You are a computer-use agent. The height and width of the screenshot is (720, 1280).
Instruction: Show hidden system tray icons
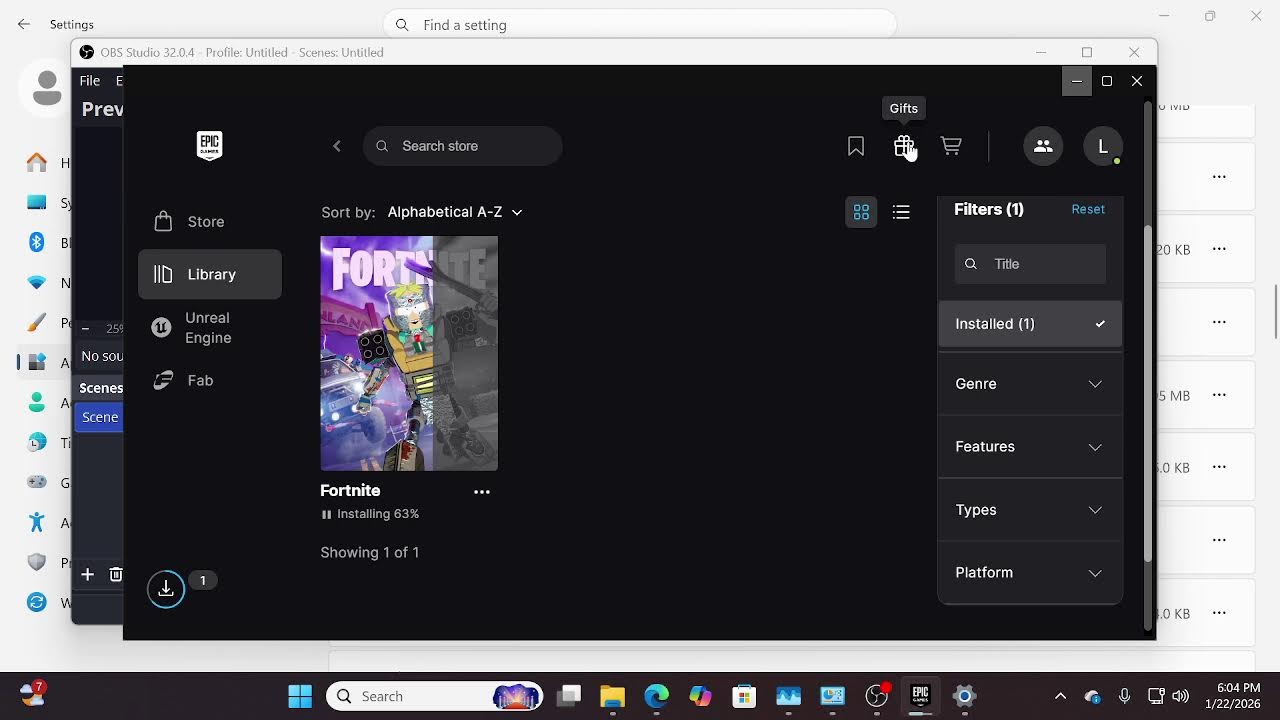[1060, 696]
